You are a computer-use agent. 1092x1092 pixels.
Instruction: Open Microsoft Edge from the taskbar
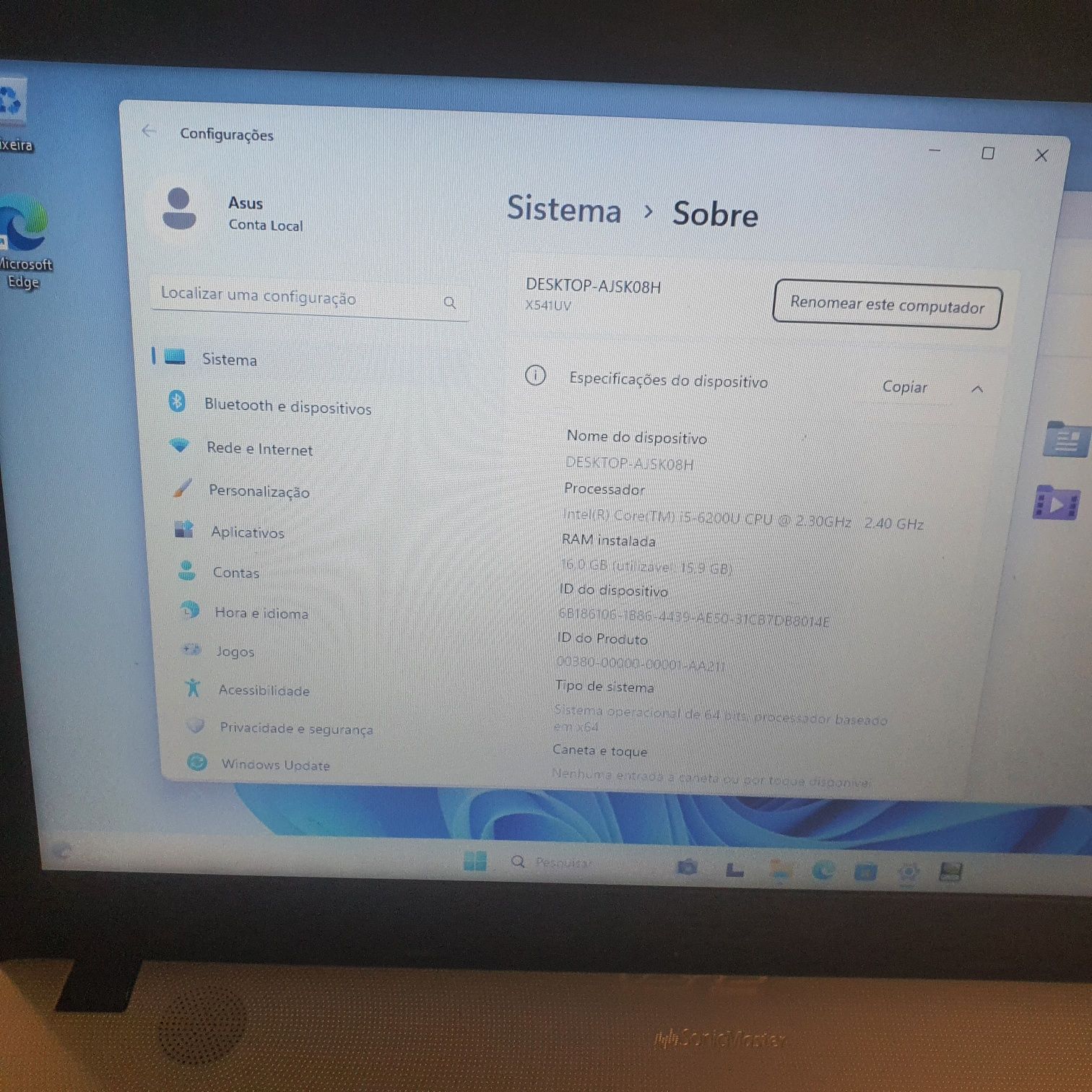pyautogui.click(x=823, y=871)
